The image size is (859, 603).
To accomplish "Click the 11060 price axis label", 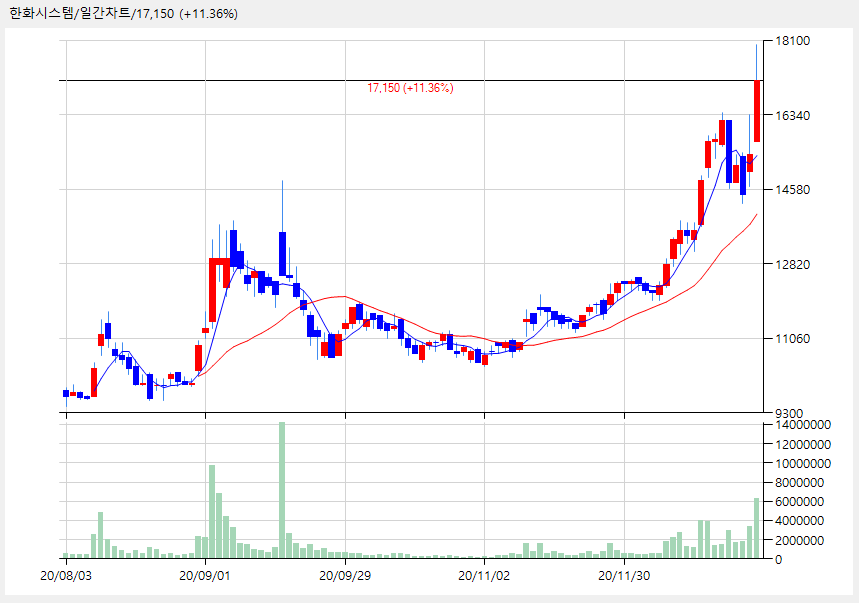I will point(793,339).
